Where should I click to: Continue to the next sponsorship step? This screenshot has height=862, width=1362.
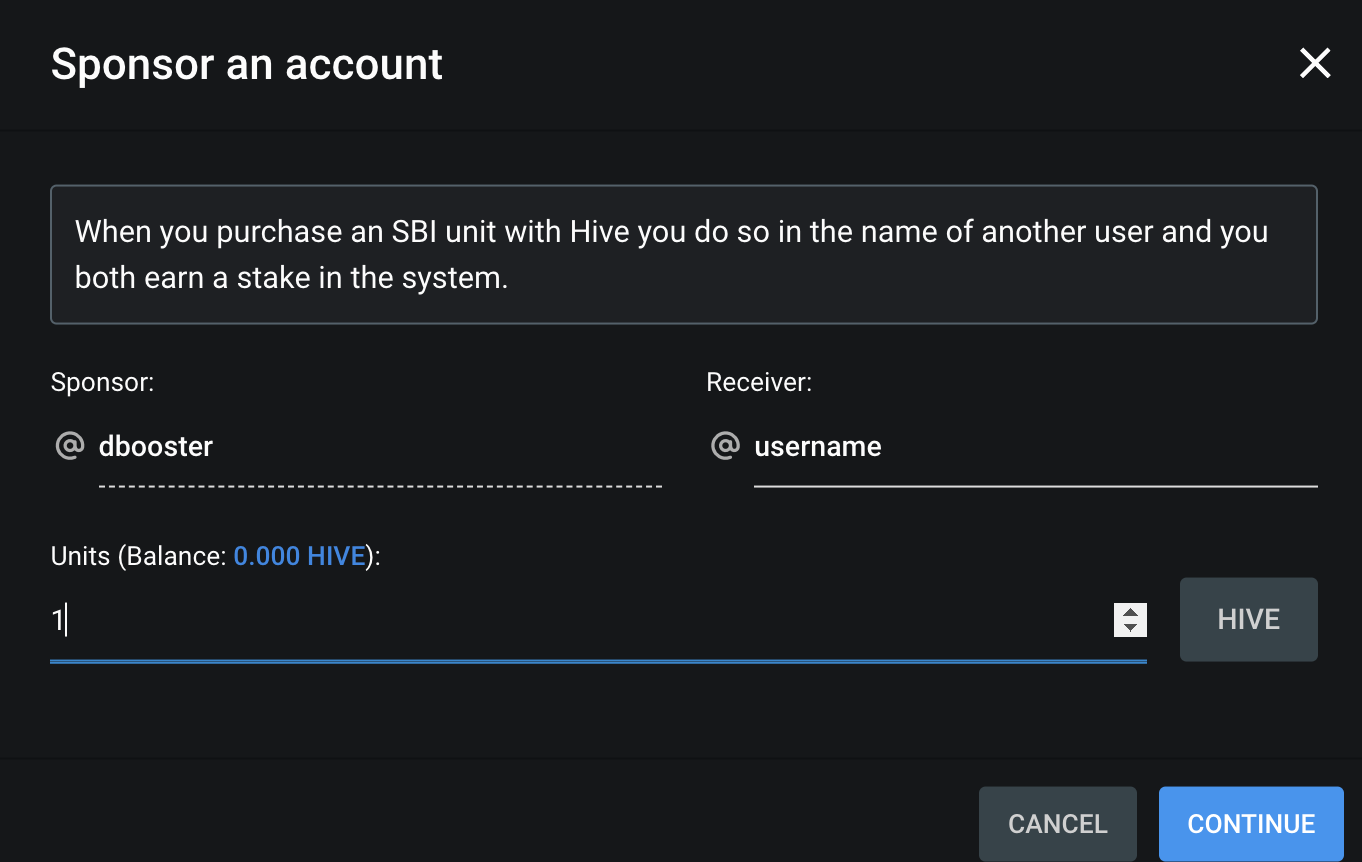click(1251, 823)
